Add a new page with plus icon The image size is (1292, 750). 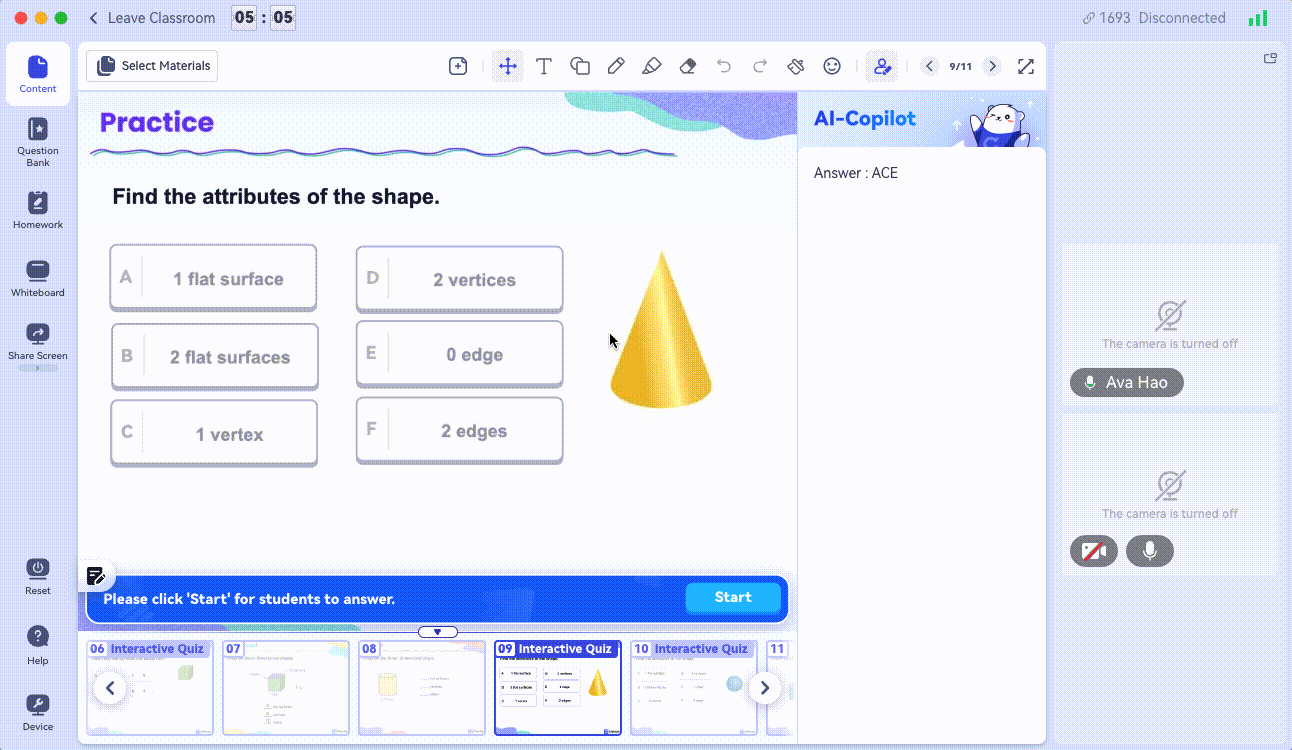[458, 66]
